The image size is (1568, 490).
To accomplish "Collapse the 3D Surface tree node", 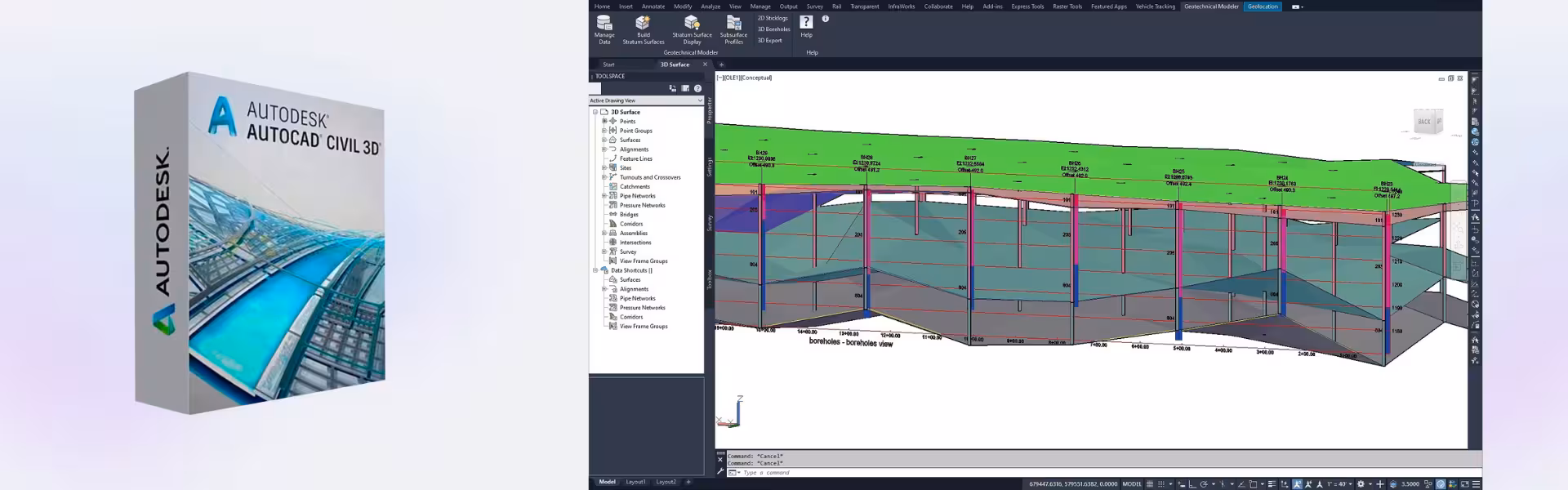I will pyautogui.click(x=595, y=112).
